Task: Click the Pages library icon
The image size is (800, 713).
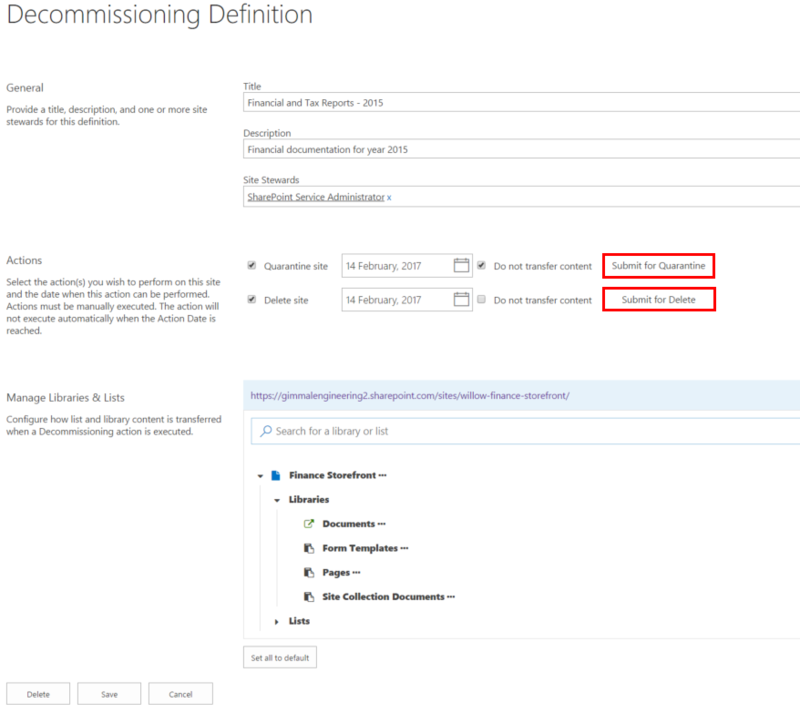Action: point(309,573)
